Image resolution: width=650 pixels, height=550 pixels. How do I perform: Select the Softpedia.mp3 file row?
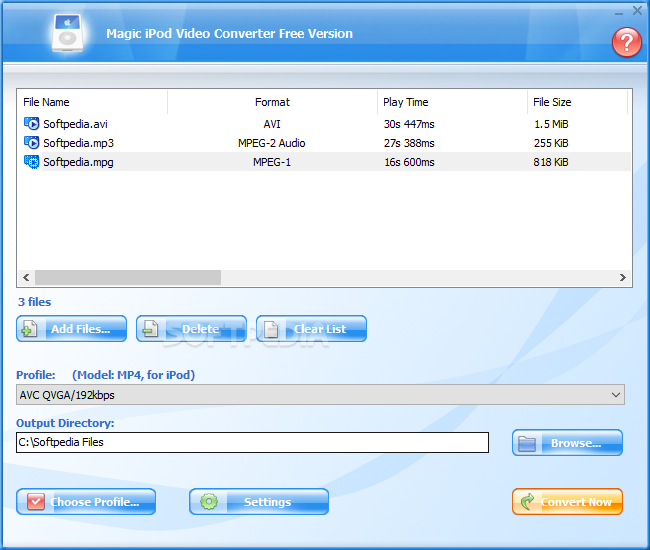pos(324,143)
